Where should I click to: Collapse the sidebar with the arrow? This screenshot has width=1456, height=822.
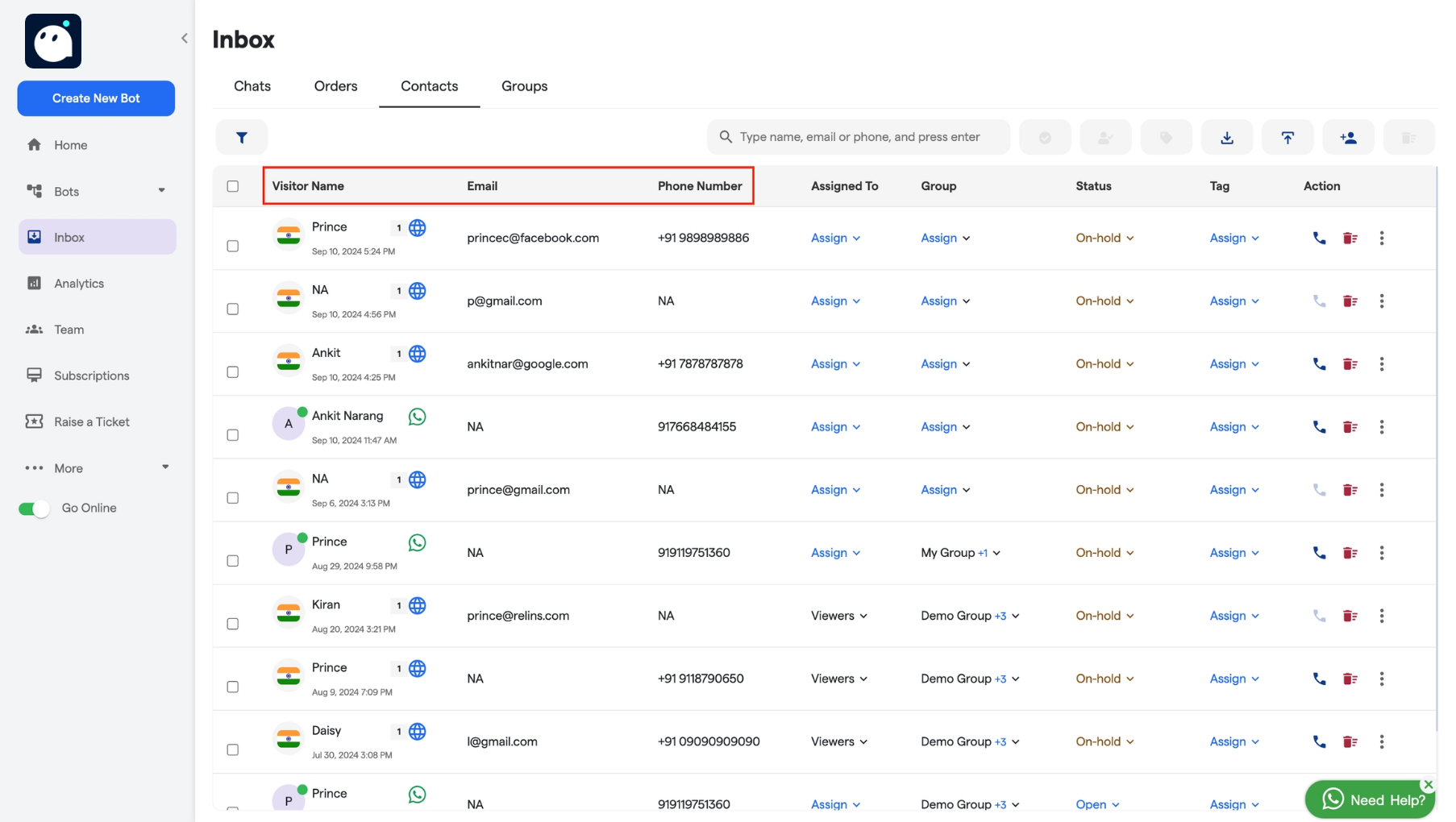(x=184, y=38)
